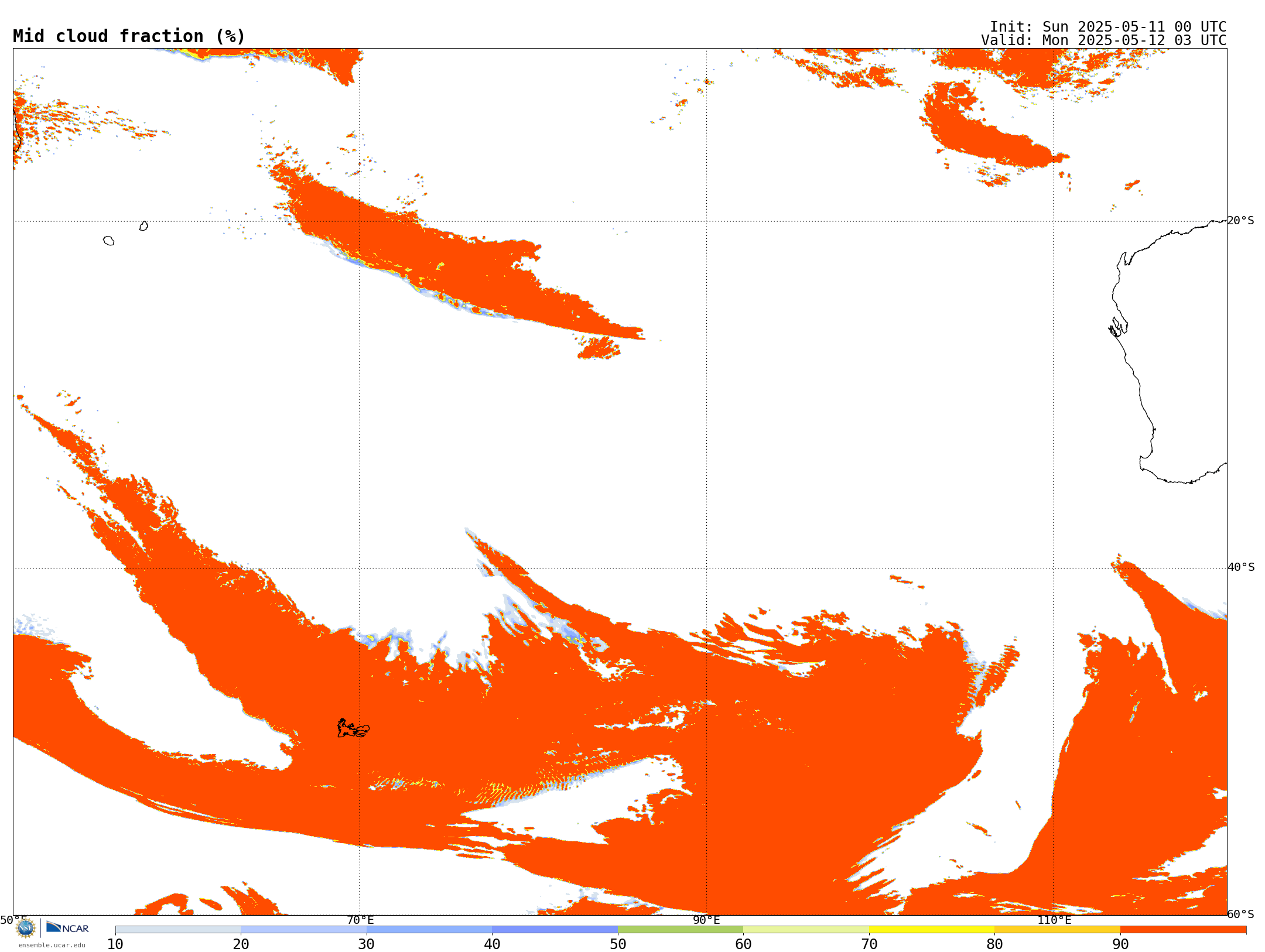Click the NSF logo icon
This screenshot has width=1265, height=952.
click(x=26, y=928)
